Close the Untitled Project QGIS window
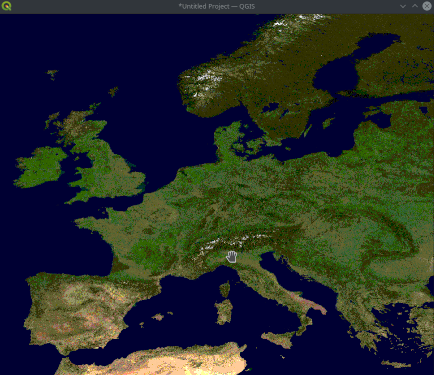This screenshot has height=375, width=434. click(x=427, y=6)
